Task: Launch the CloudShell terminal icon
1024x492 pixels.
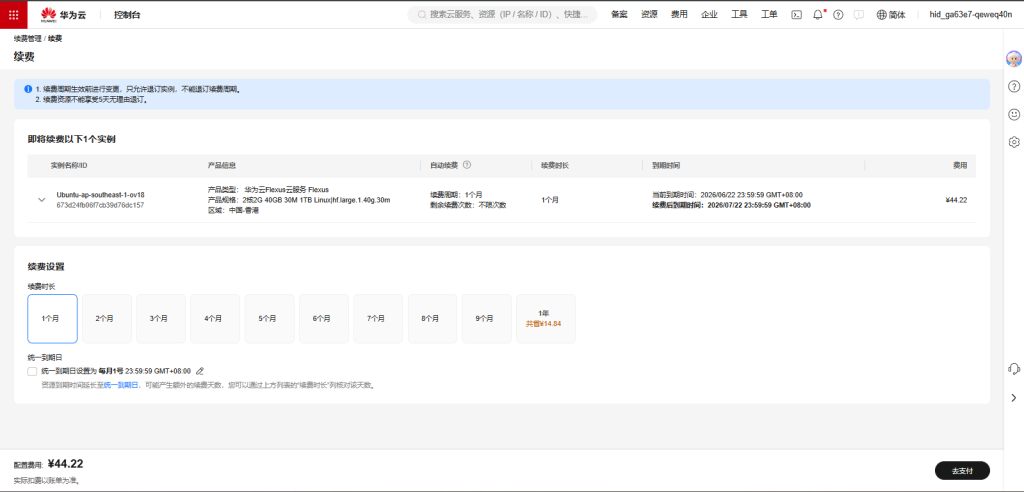Action: pyautogui.click(x=796, y=14)
